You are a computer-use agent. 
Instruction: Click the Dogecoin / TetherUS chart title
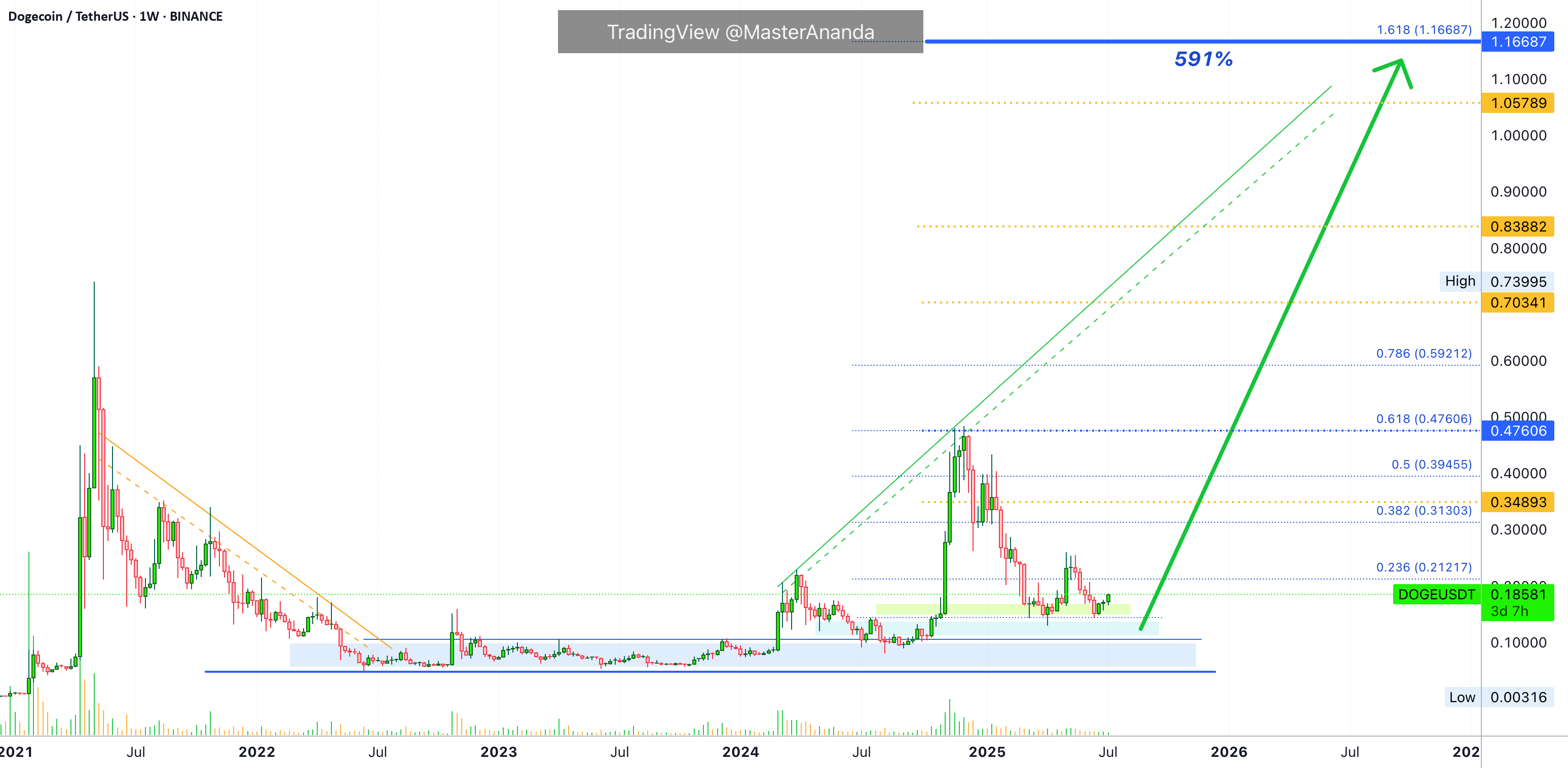(x=115, y=16)
